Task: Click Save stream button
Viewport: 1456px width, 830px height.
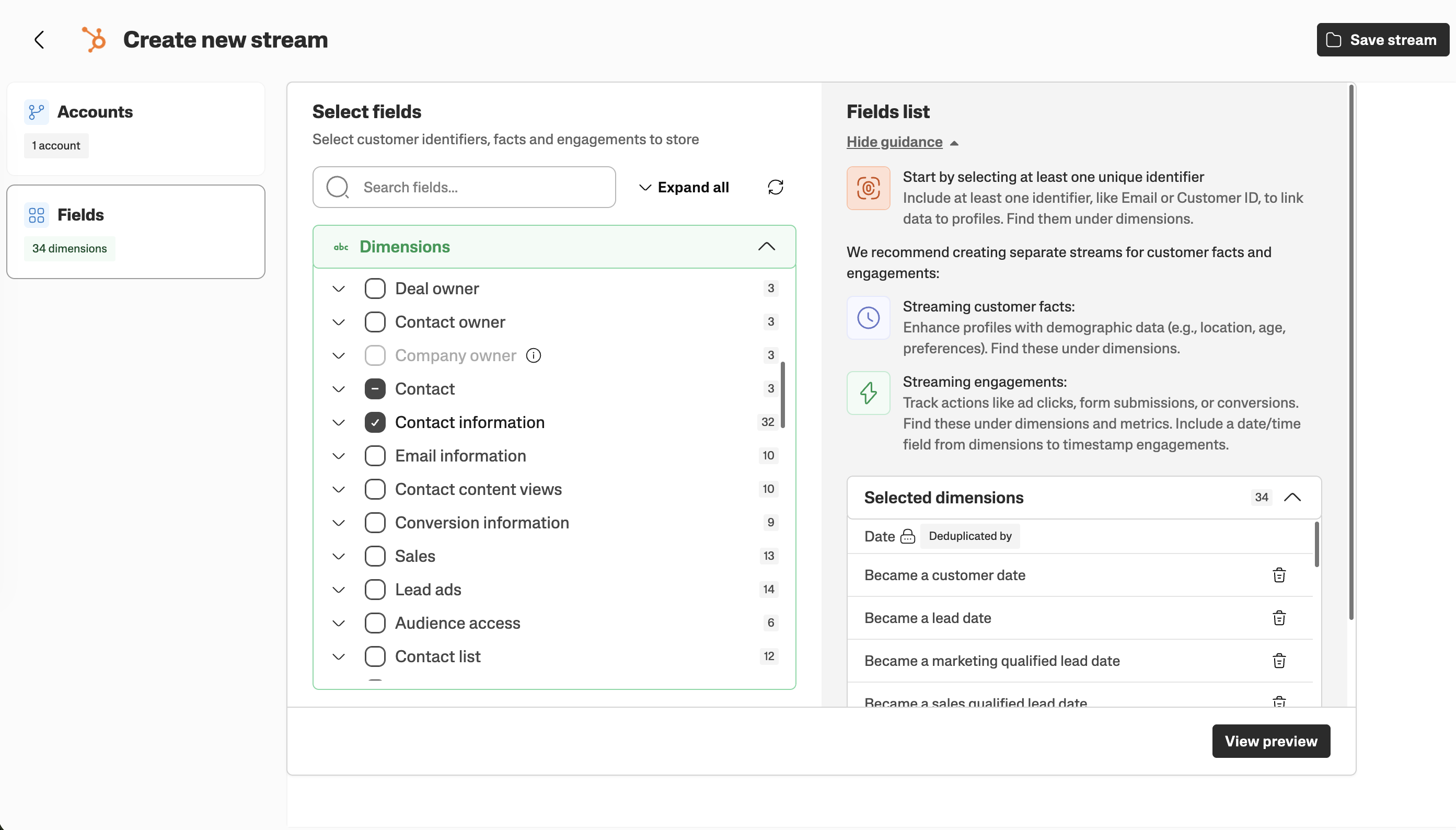Action: click(x=1382, y=40)
